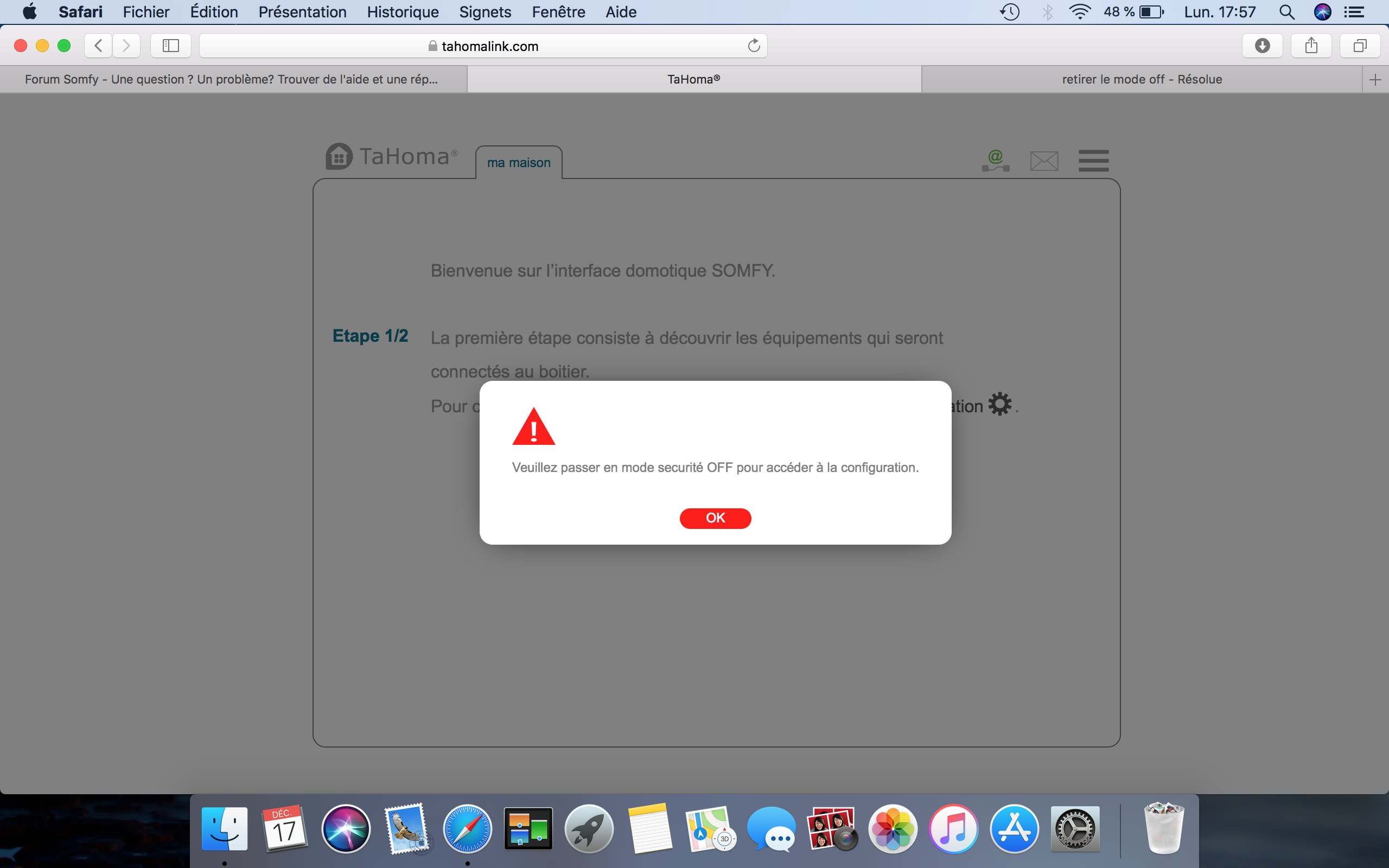1389x868 pixels.
Task: Open Maps from the Dock
Action: pyautogui.click(x=711, y=828)
